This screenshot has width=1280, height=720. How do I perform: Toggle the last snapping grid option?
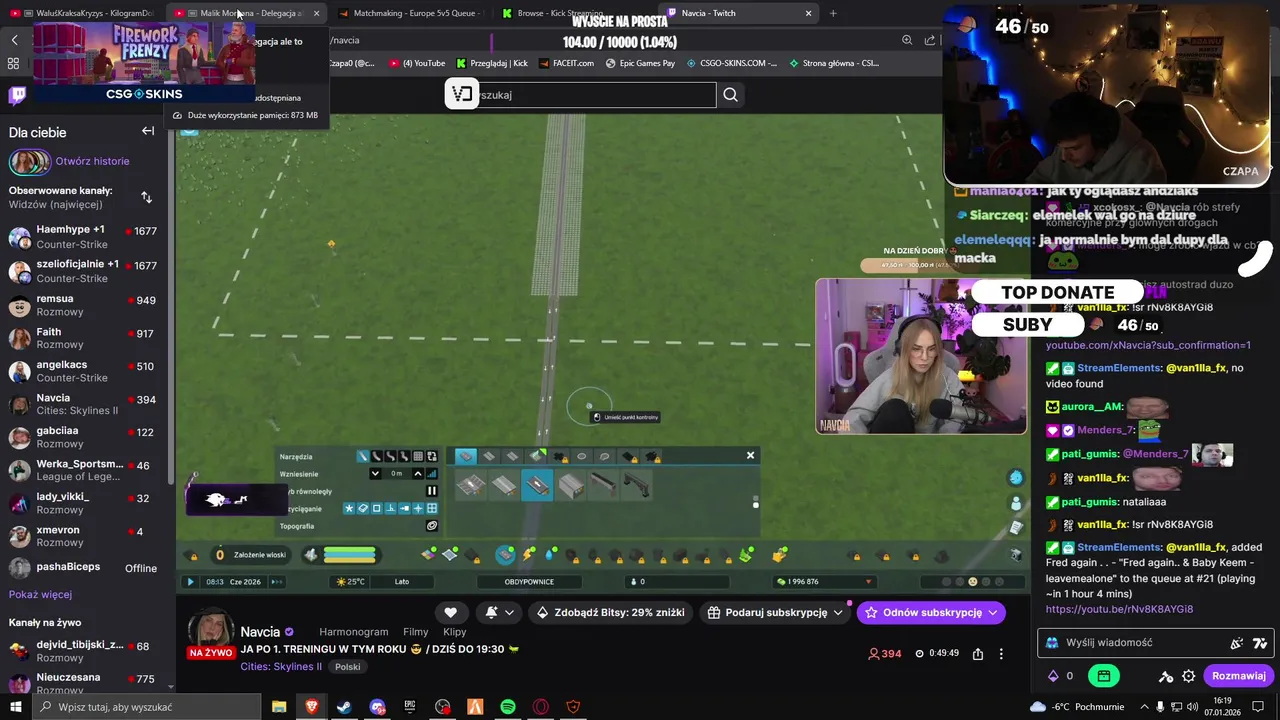[x=432, y=508]
